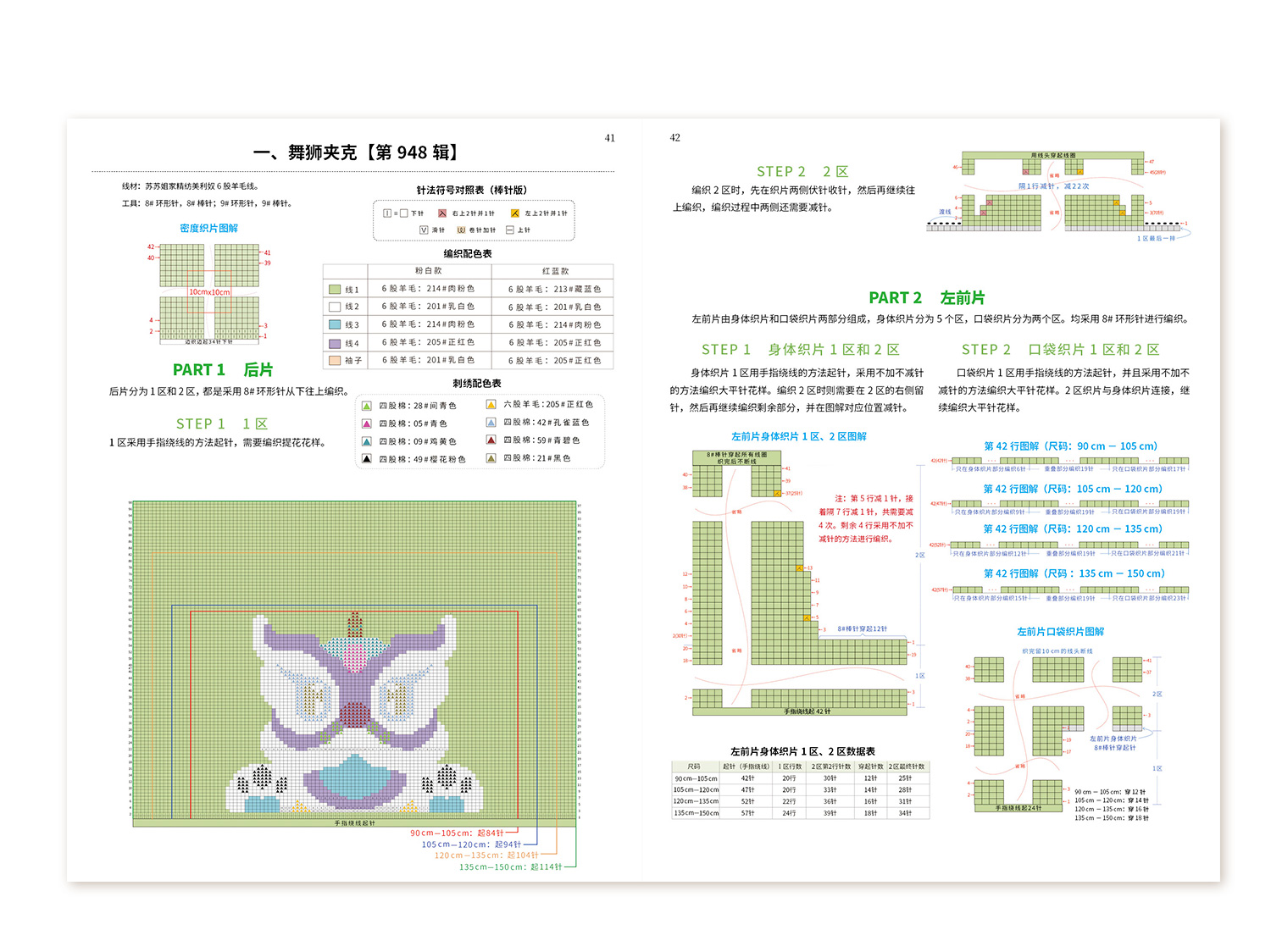This screenshot has height=952, width=1271.
Task: Select the 卷针加针 stitch symbol
Action: point(461,230)
